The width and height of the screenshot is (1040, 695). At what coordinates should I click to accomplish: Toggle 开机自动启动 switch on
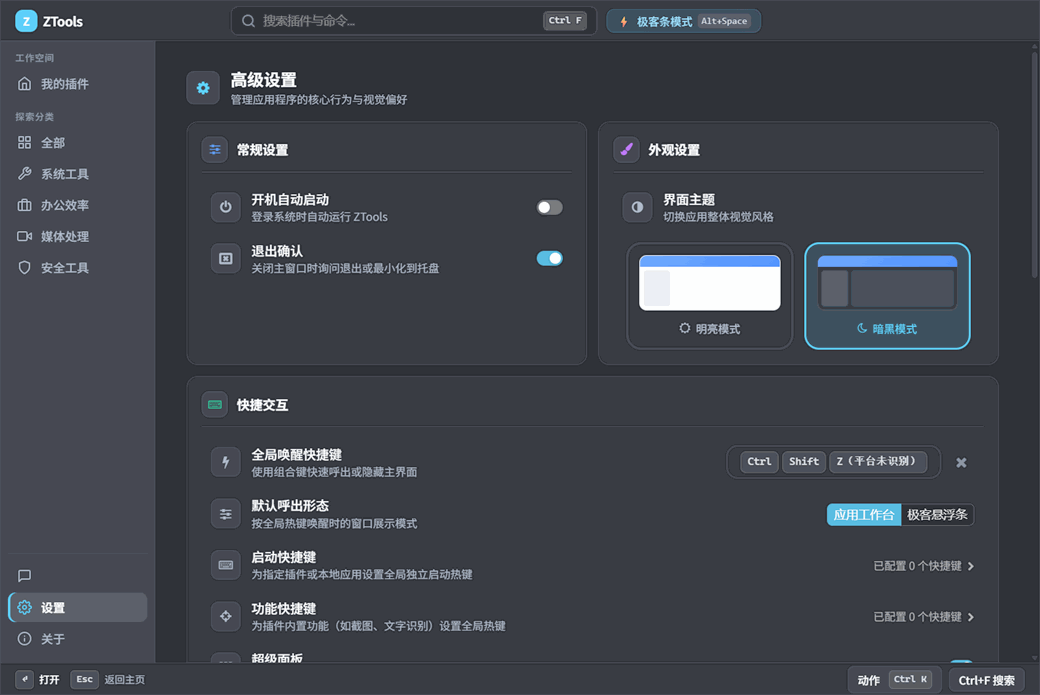pyautogui.click(x=549, y=208)
